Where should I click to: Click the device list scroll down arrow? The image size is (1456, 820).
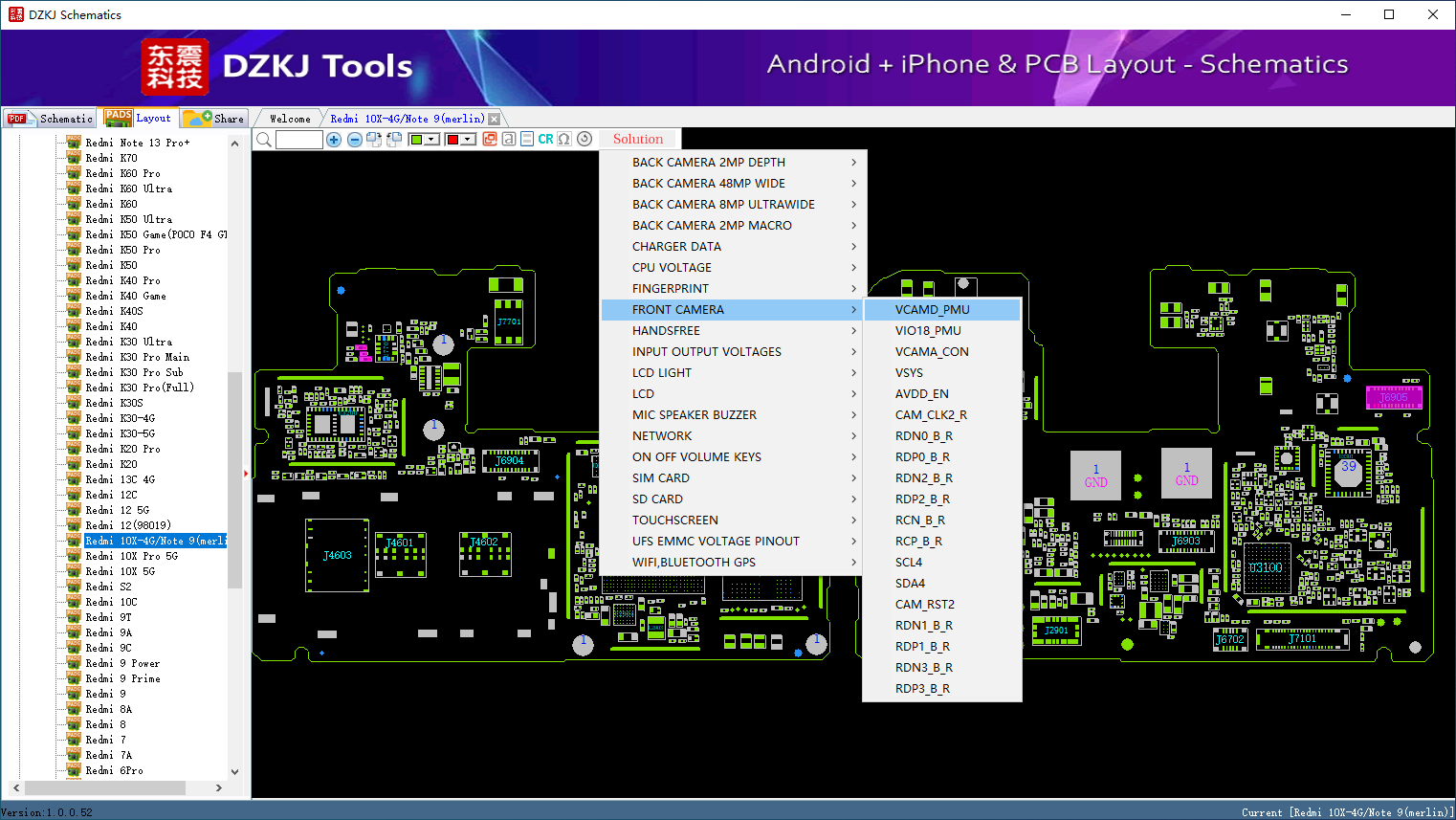click(x=234, y=771)
